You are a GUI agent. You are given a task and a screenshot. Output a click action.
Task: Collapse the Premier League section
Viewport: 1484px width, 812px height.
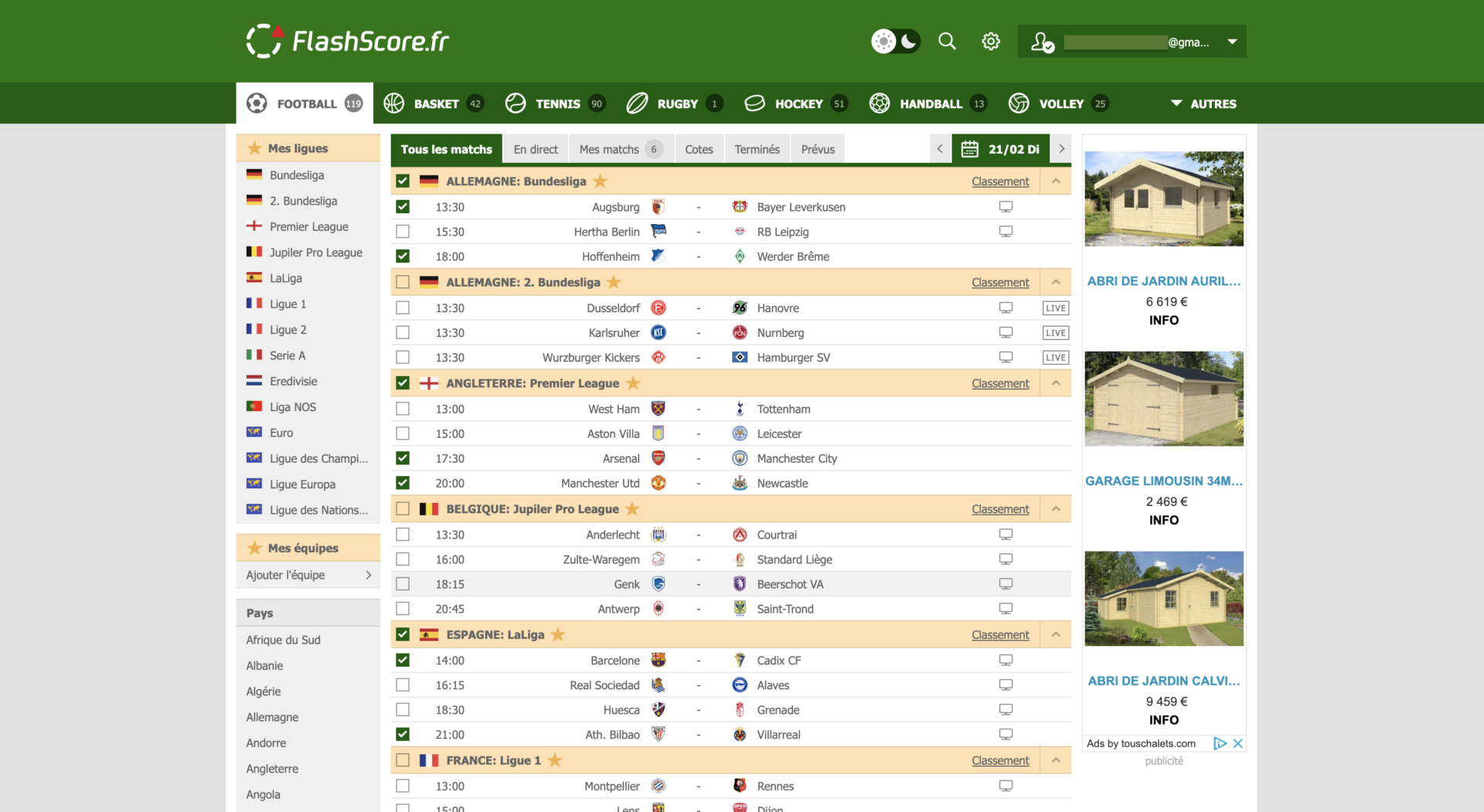(1056, 382)
